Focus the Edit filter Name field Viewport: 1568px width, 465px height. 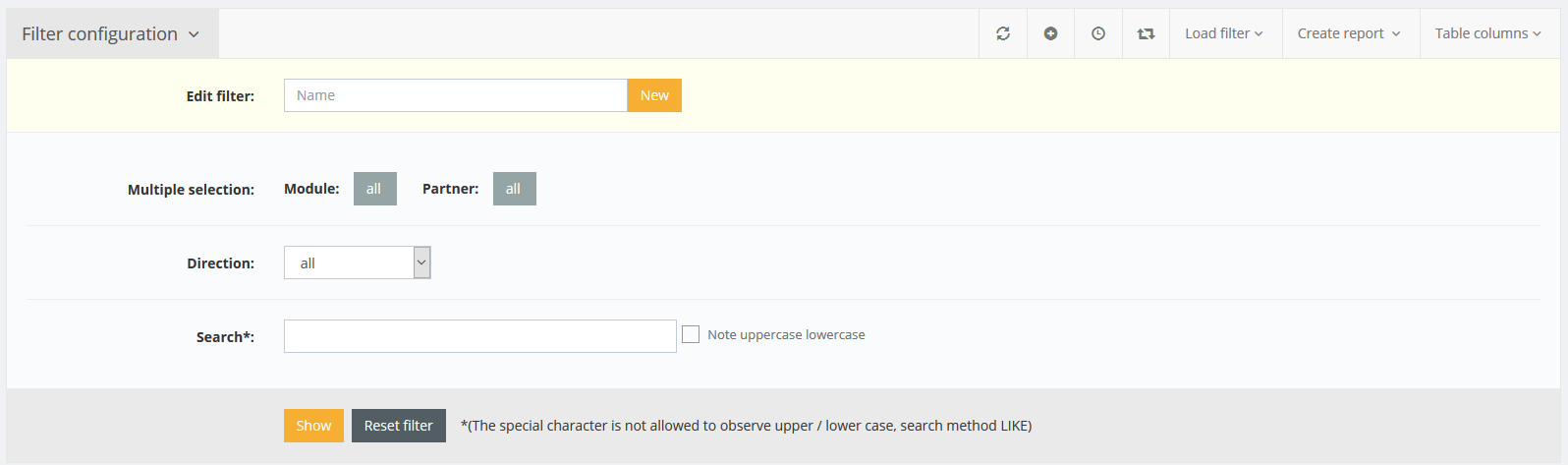[455, 95]
